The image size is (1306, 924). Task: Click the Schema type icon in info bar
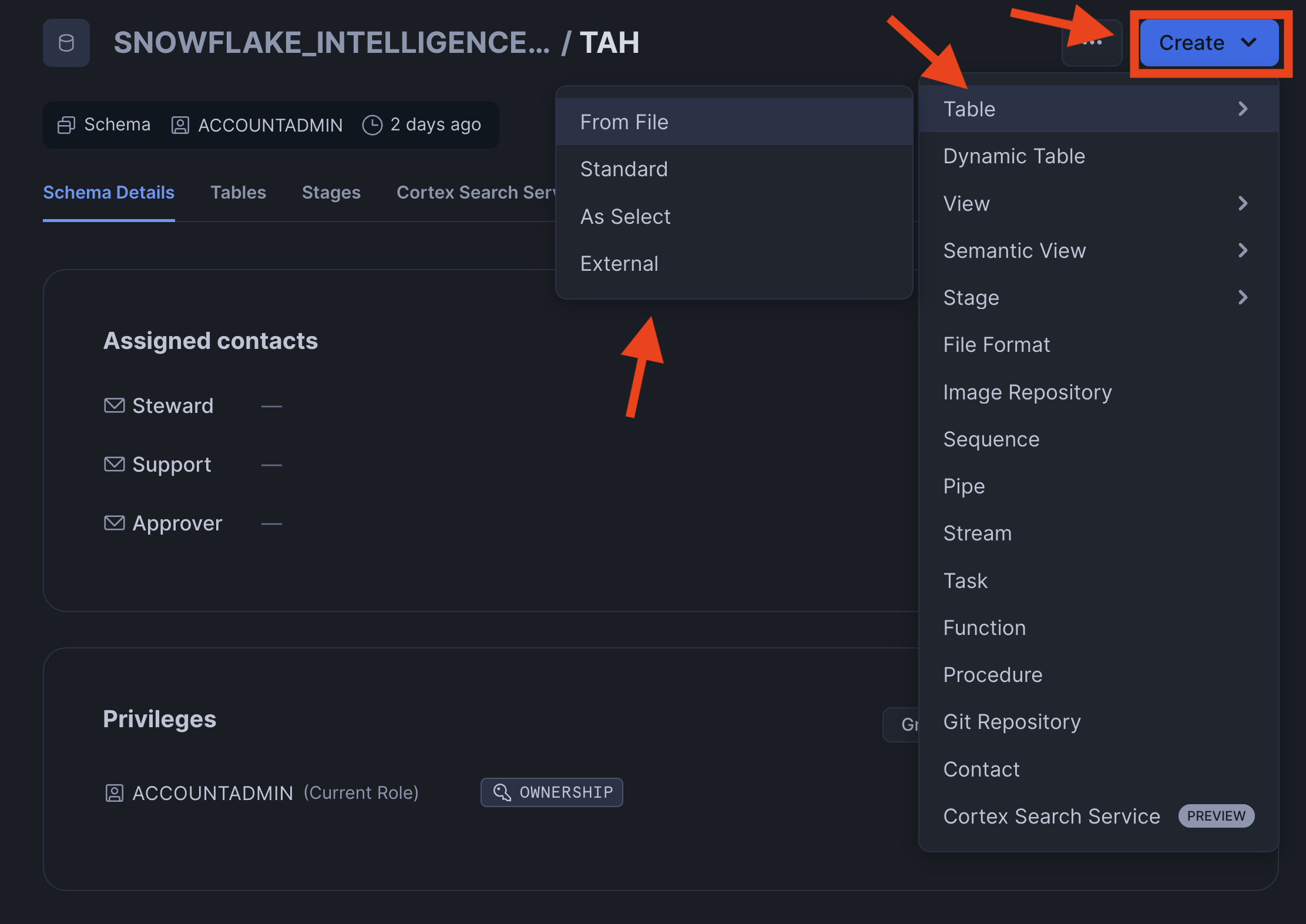66,125
